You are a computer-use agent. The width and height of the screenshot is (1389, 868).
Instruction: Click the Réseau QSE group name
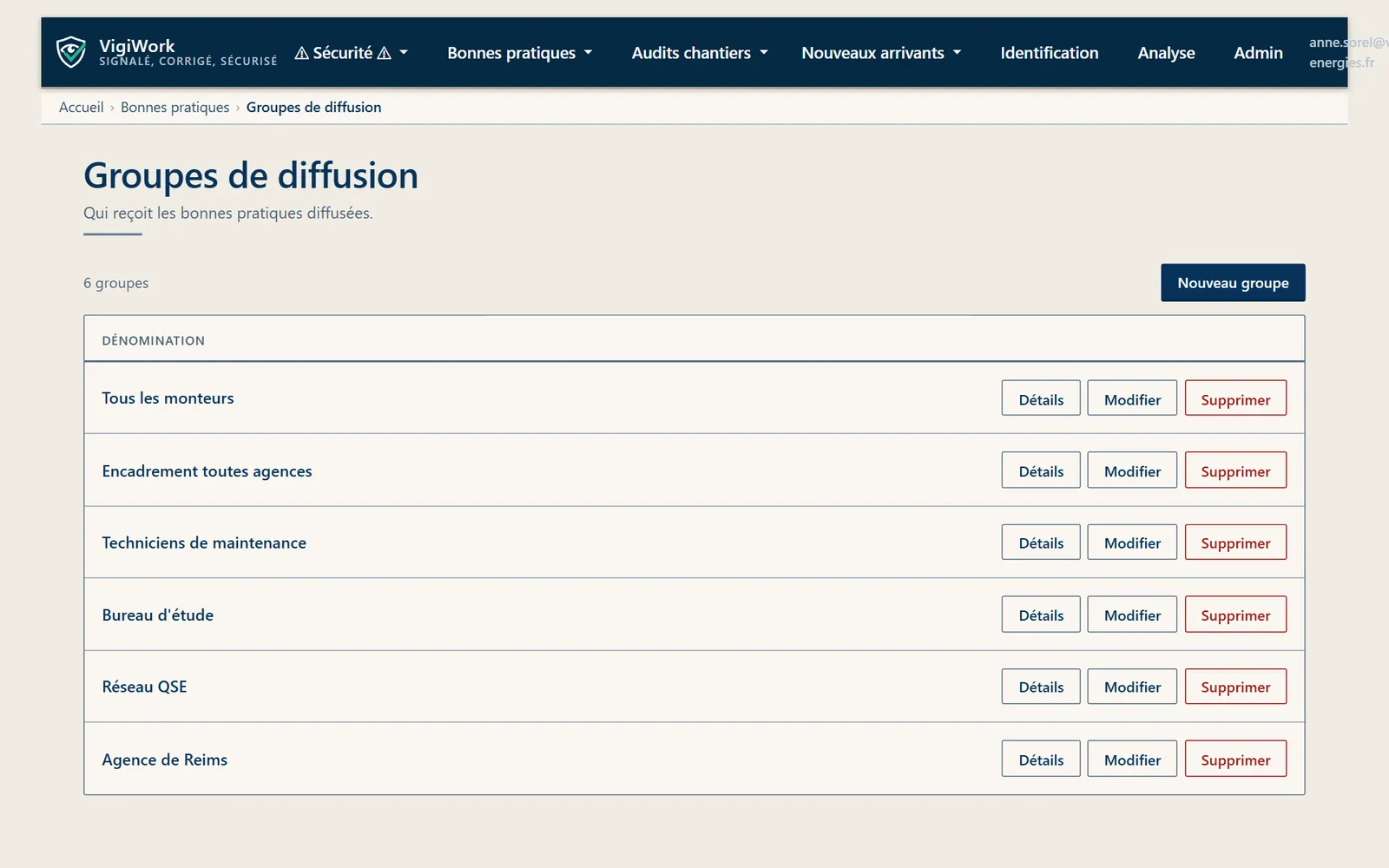coord(144,687)
